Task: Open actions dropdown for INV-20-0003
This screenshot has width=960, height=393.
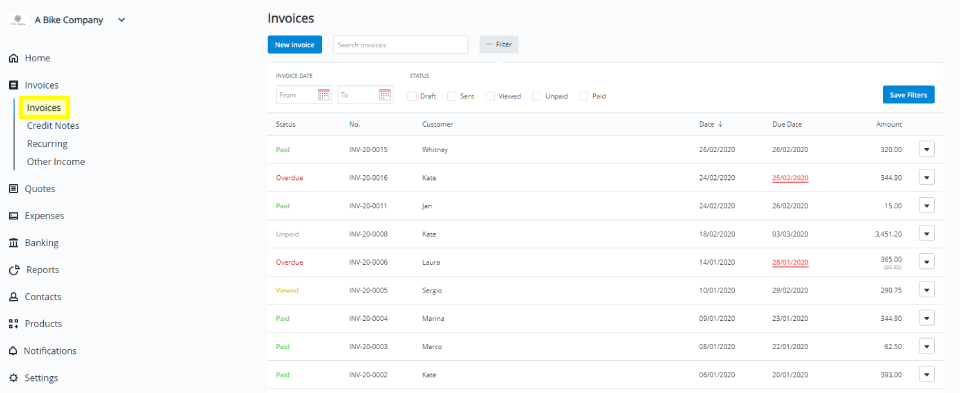Action: (x=926, y=346)
